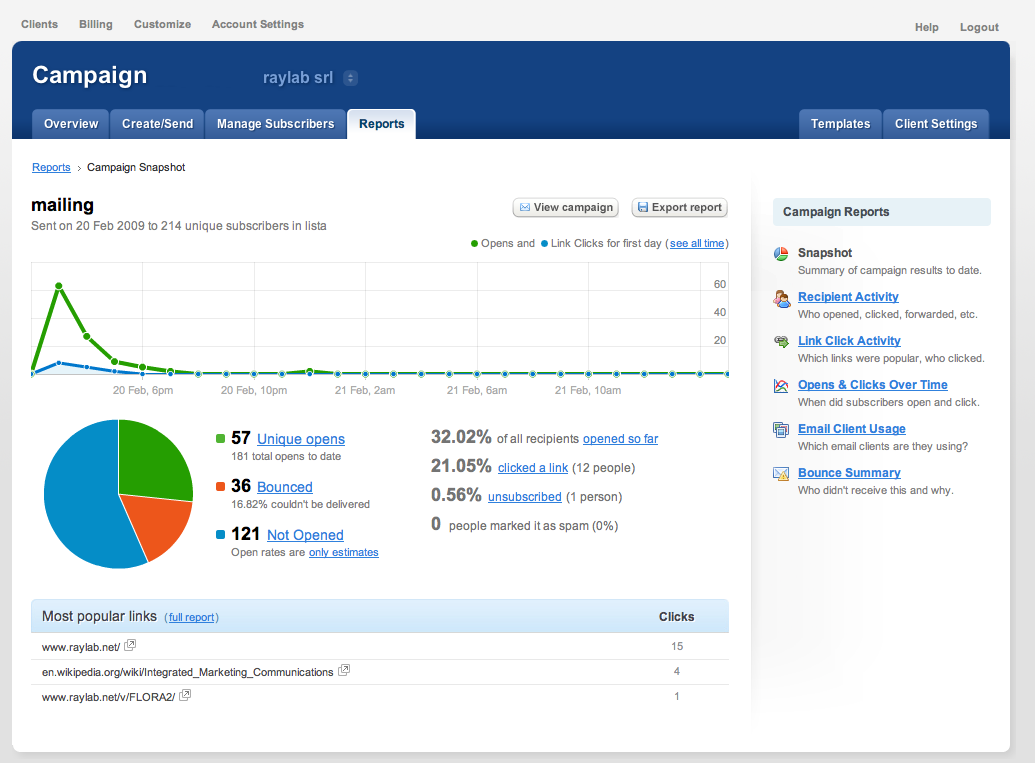The width and height of the screenshot is (1035, 763).
Task: Click the Snapshot pie chart icon in sidebar
Action: (781, 254)
